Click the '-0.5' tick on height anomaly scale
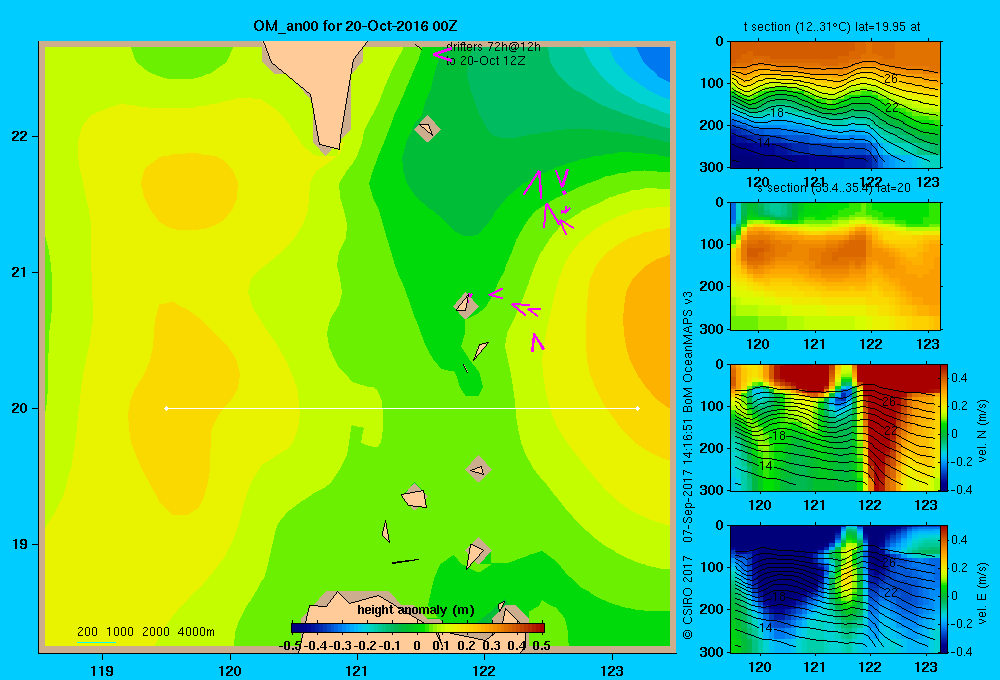Viewport: 1000px width, 680px height. (290, 645)
